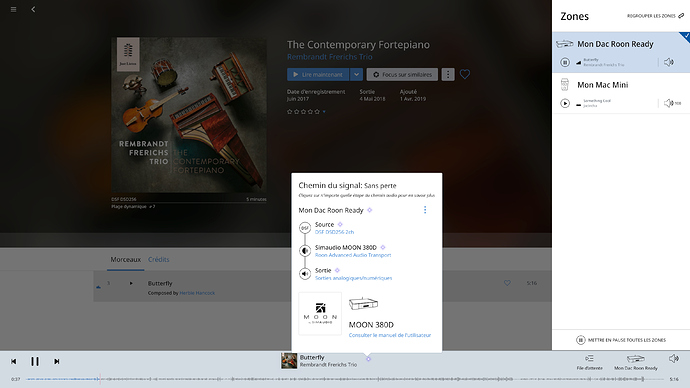Pause playback in the bottom bar
The width and height of the screenshot is (690, 388).
(35, 361)
